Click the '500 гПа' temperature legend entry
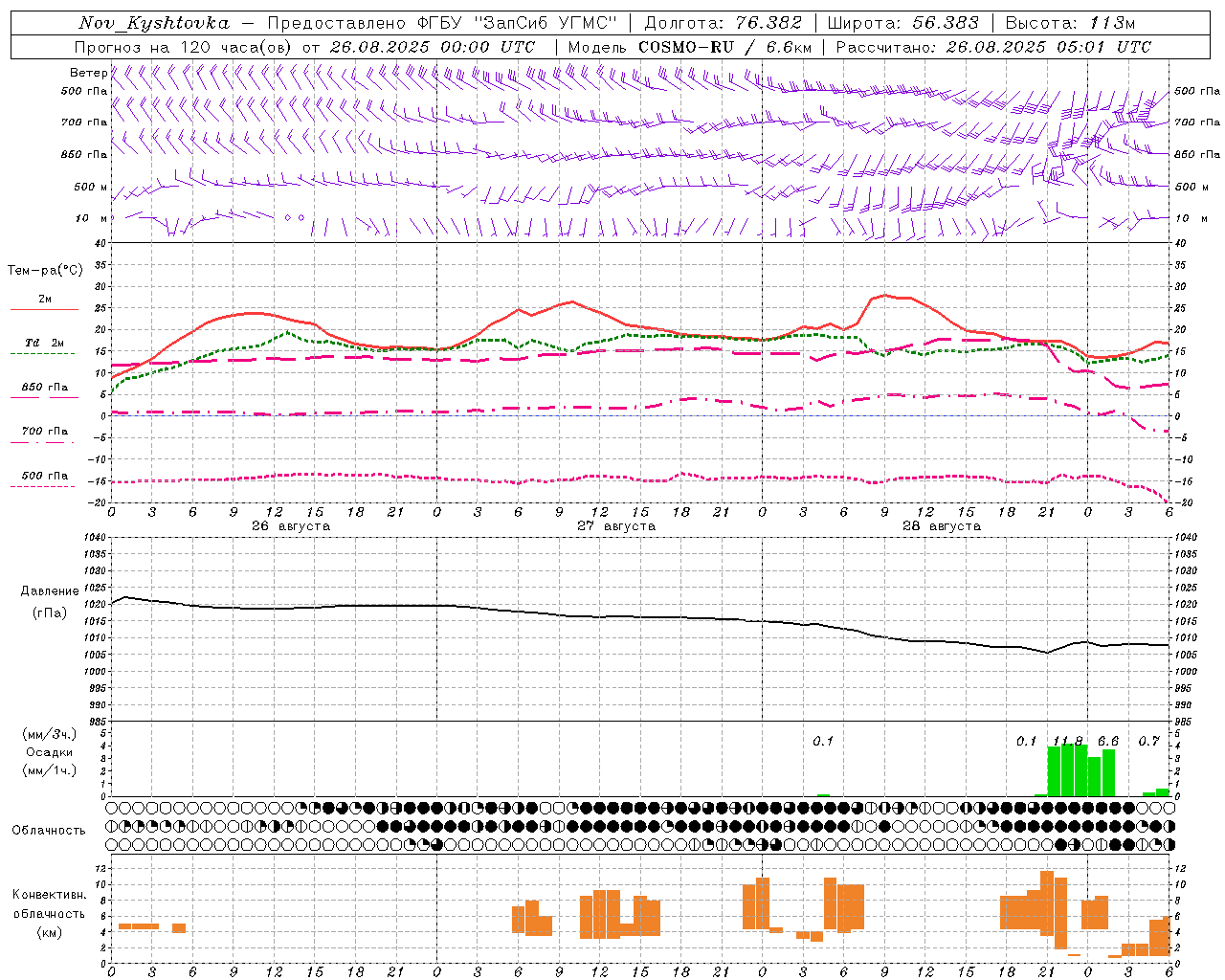 pos(44,476)
